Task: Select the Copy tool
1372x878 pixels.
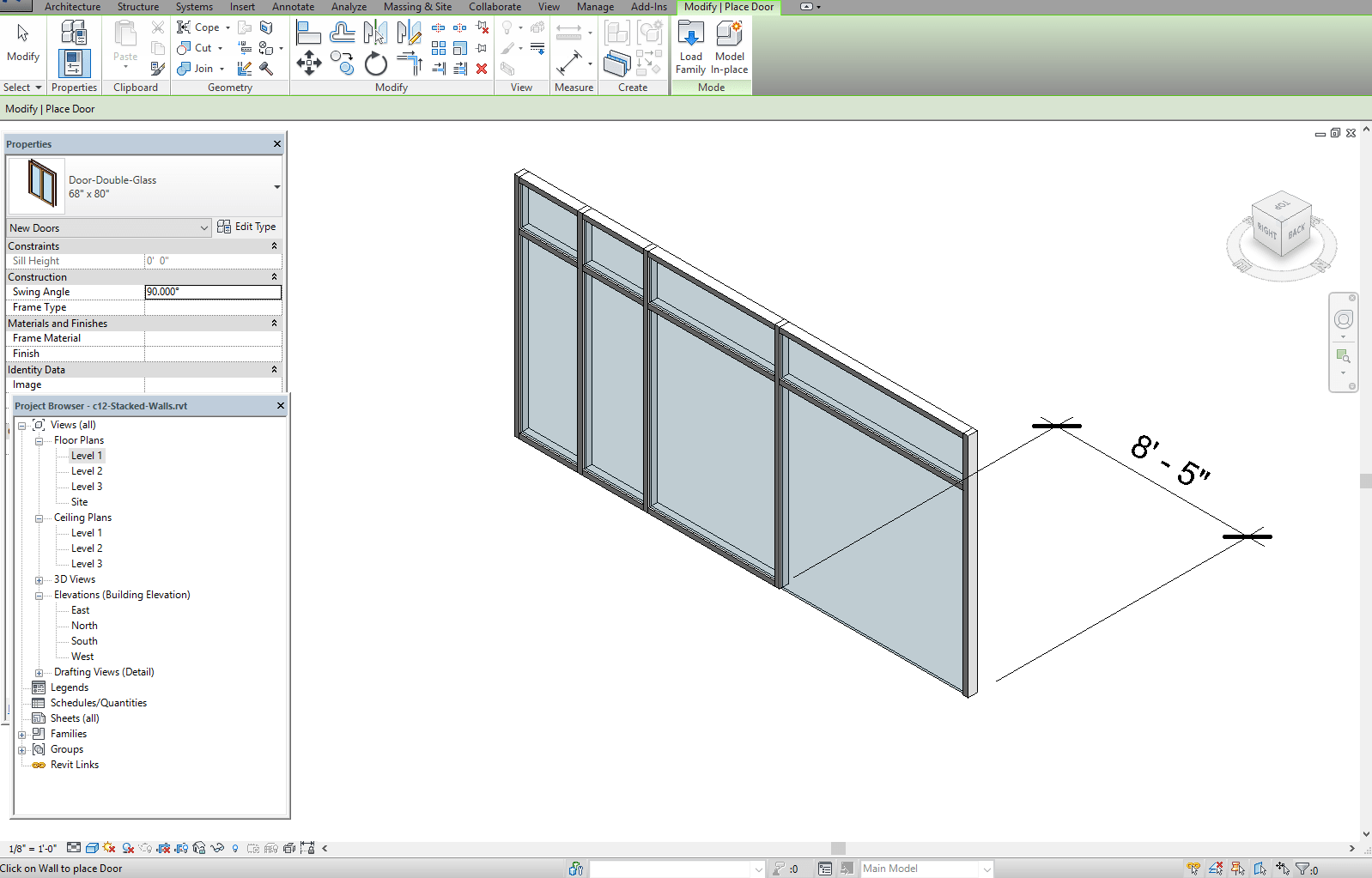Action: [342, 64]
